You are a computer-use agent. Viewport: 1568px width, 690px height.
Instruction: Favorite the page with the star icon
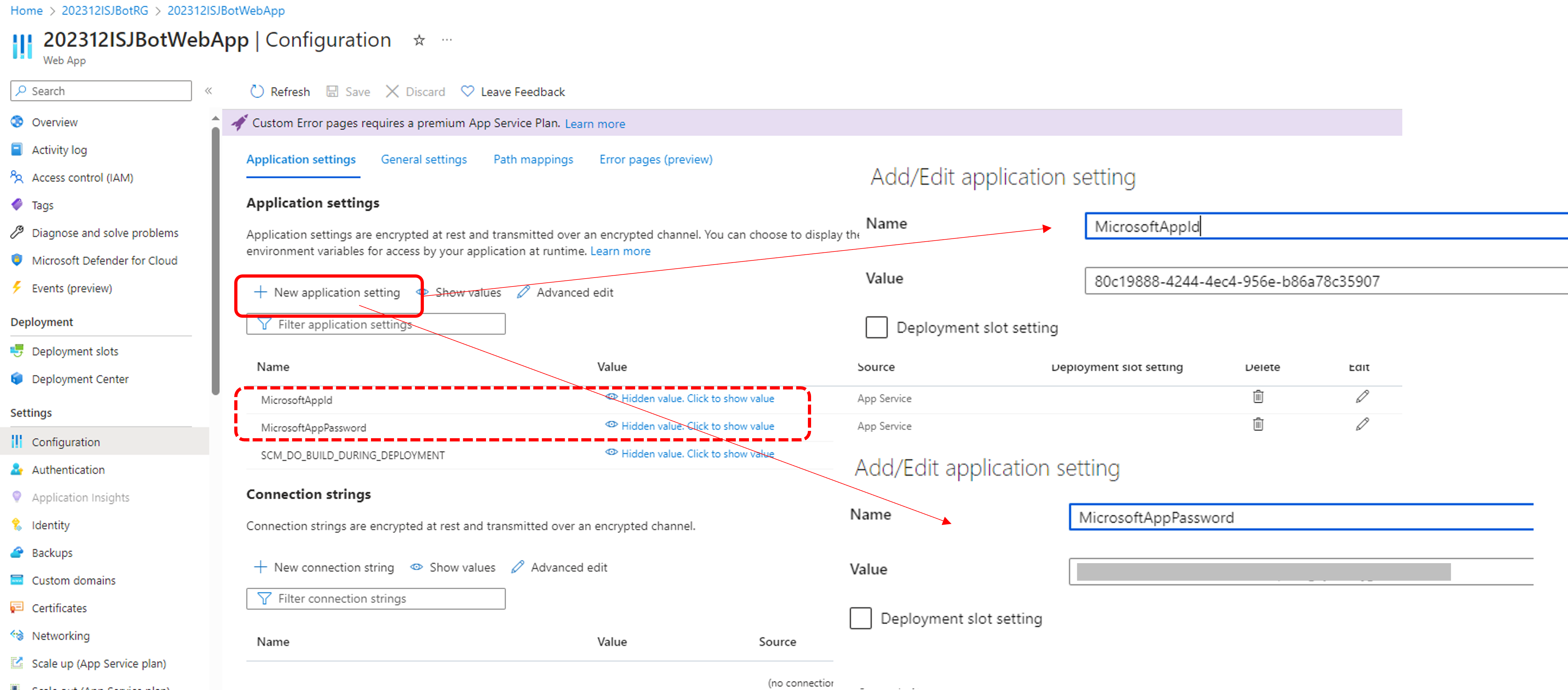[x=419, y=40]
